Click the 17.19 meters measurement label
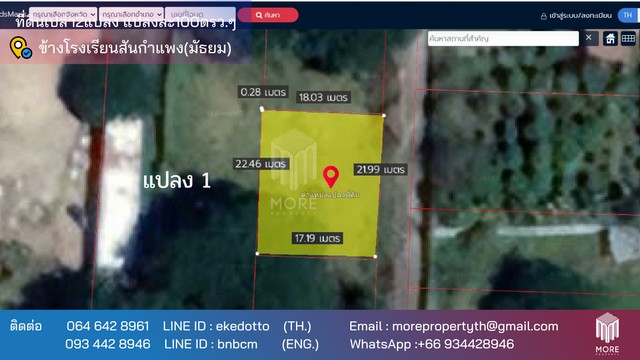The height and width of the screenshot is (360, 640). 317,238
